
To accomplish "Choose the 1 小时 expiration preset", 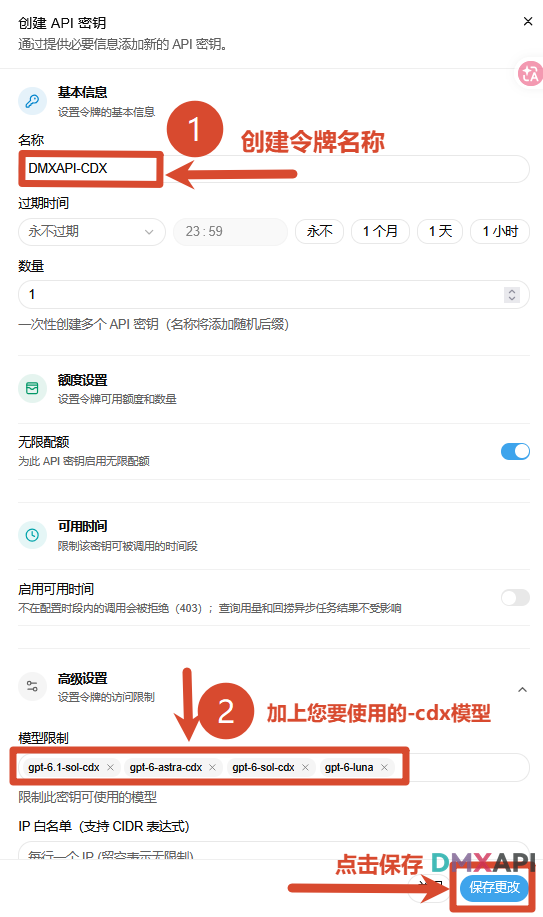I will (500, 232).
